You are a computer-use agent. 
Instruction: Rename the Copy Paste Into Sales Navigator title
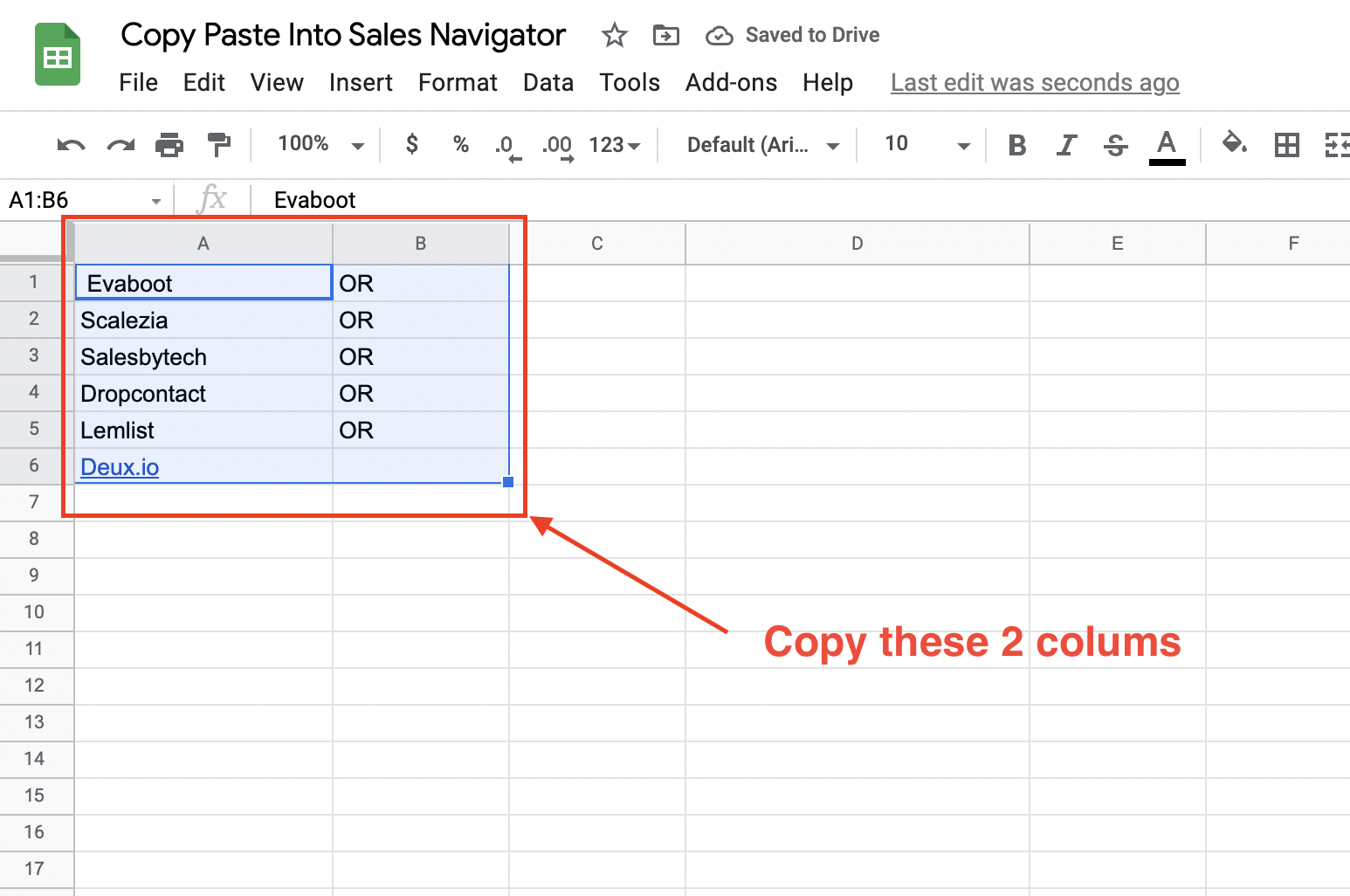point(343,36)
